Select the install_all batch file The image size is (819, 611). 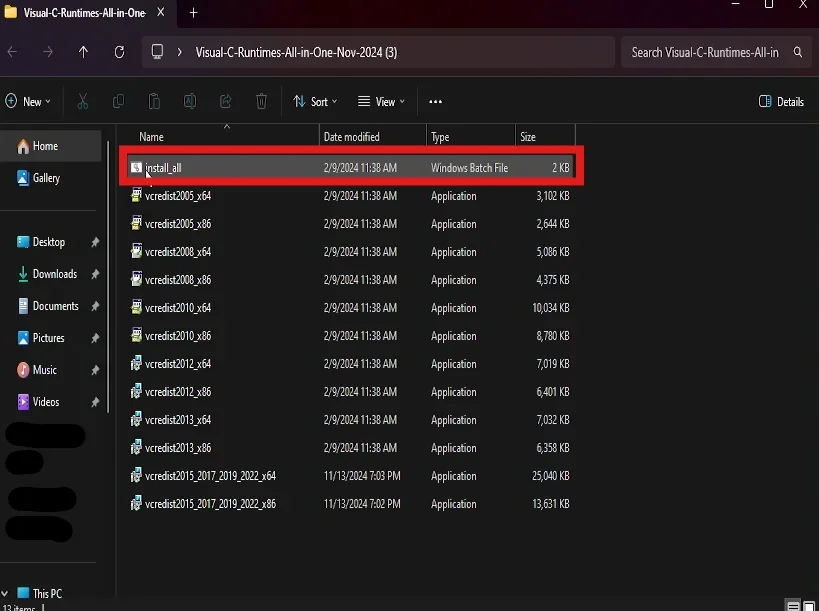coord(163,168)
